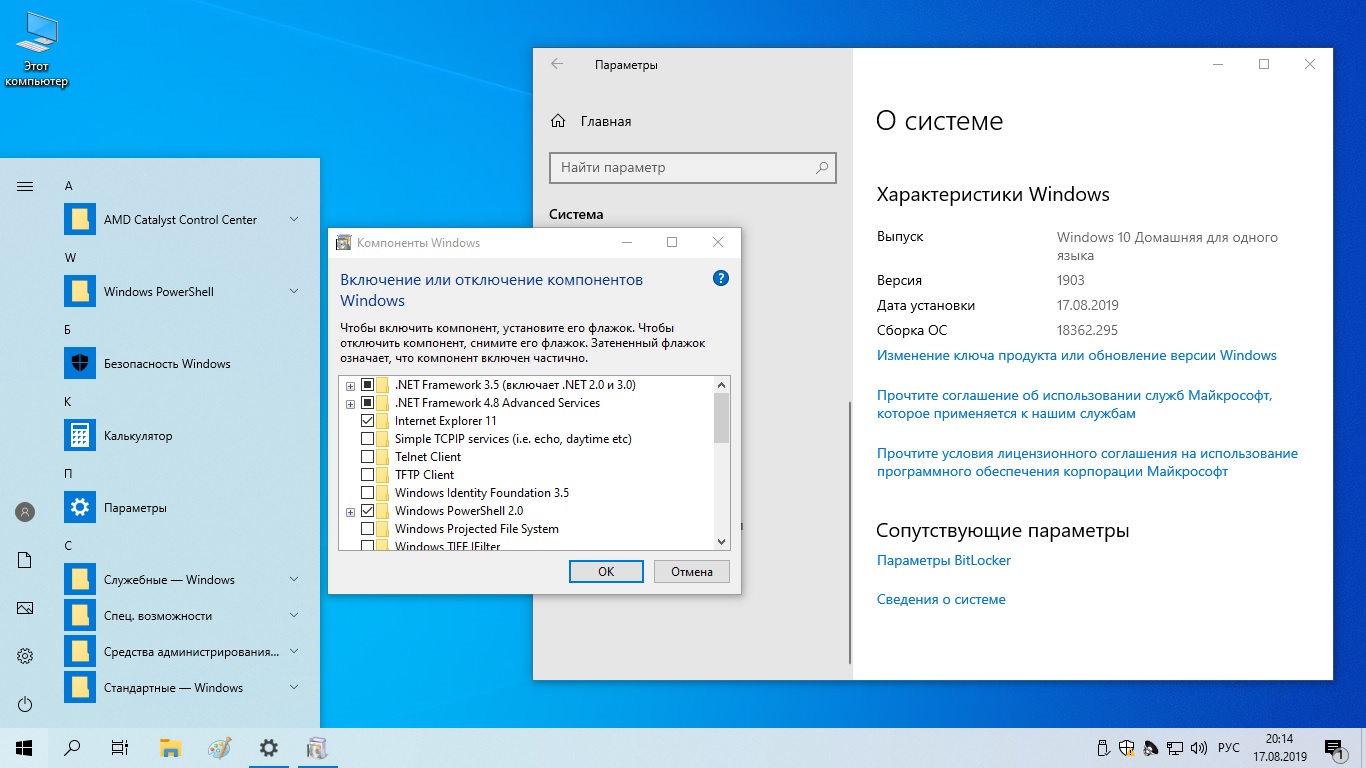The width and height of the screenshot is (1366, 768).
Task: Toggle .NET Framework 4.8 Advanced Services checkbox
Action: 367,403
